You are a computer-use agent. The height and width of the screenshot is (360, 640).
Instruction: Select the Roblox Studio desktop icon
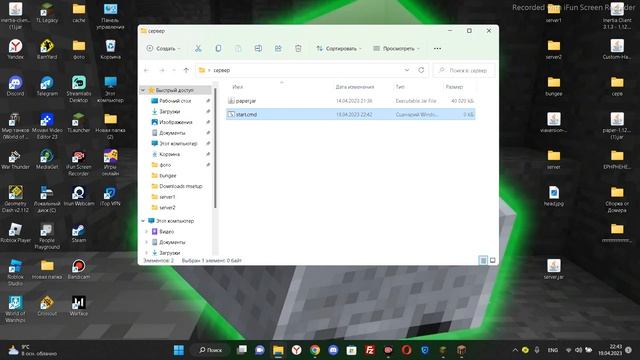(x=16, y=272)
